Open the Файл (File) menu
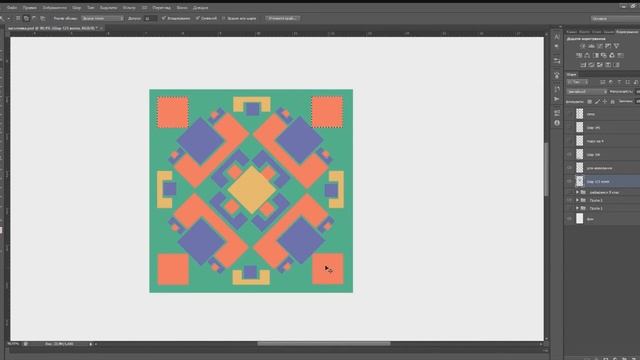The image size is (640, 360). 12,7
